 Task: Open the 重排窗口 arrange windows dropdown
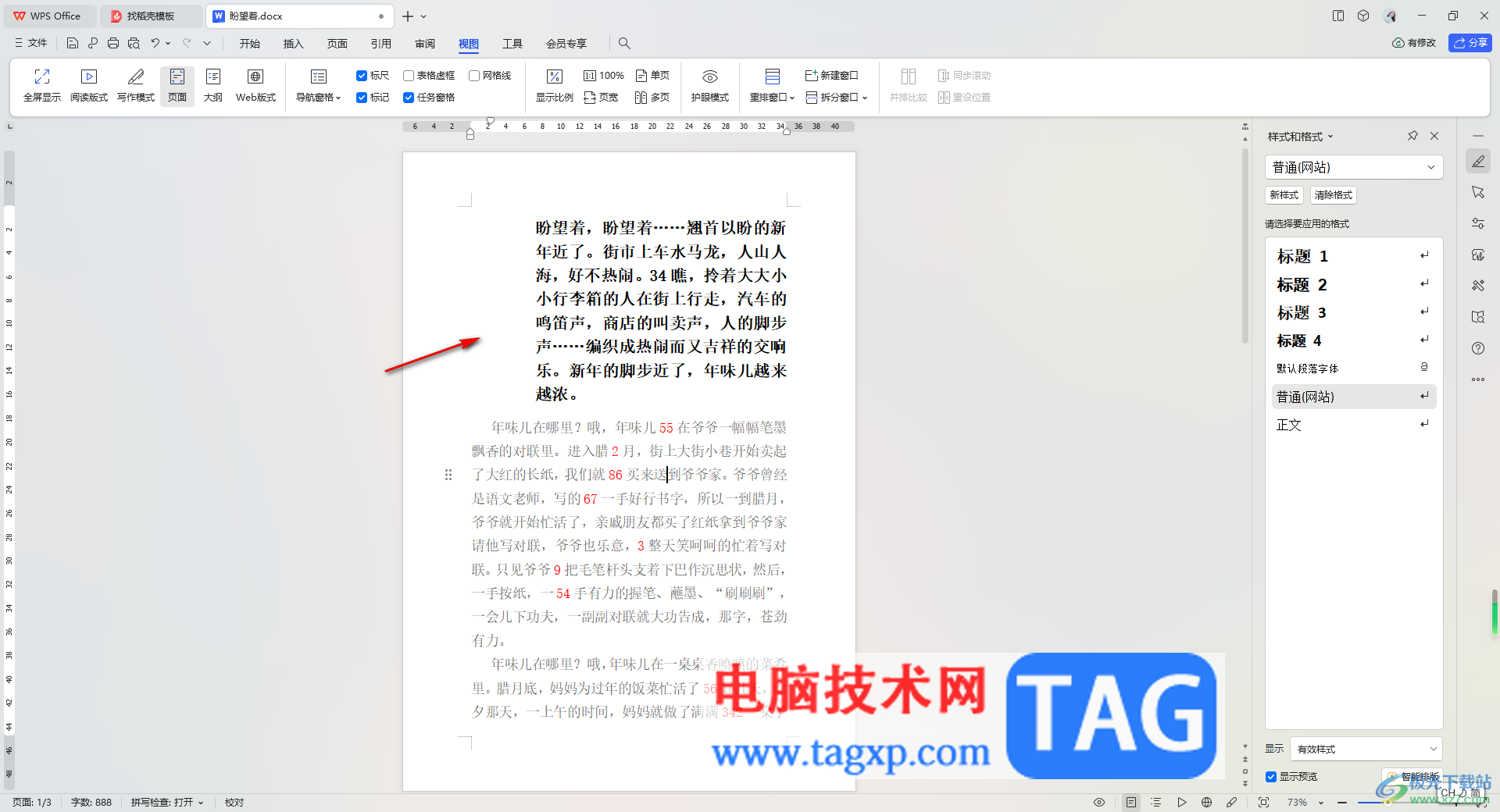tap(772, 86)
